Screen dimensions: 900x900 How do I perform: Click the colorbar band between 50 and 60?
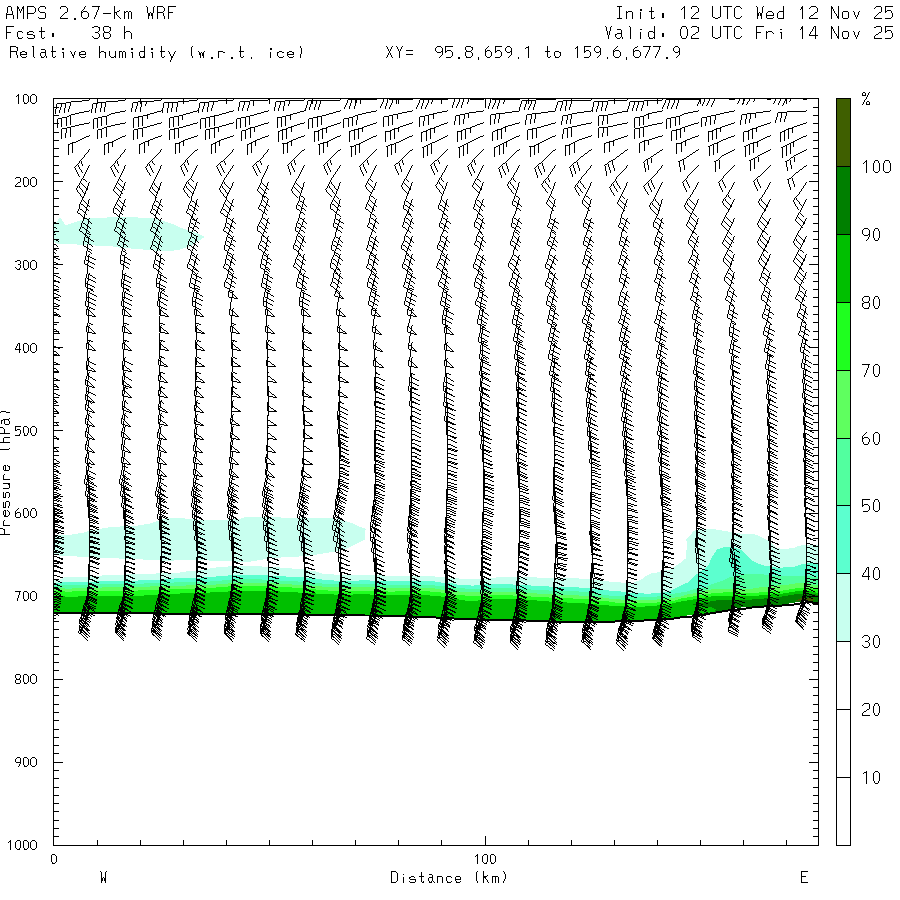pyautogui.click(x=843, y=472)
